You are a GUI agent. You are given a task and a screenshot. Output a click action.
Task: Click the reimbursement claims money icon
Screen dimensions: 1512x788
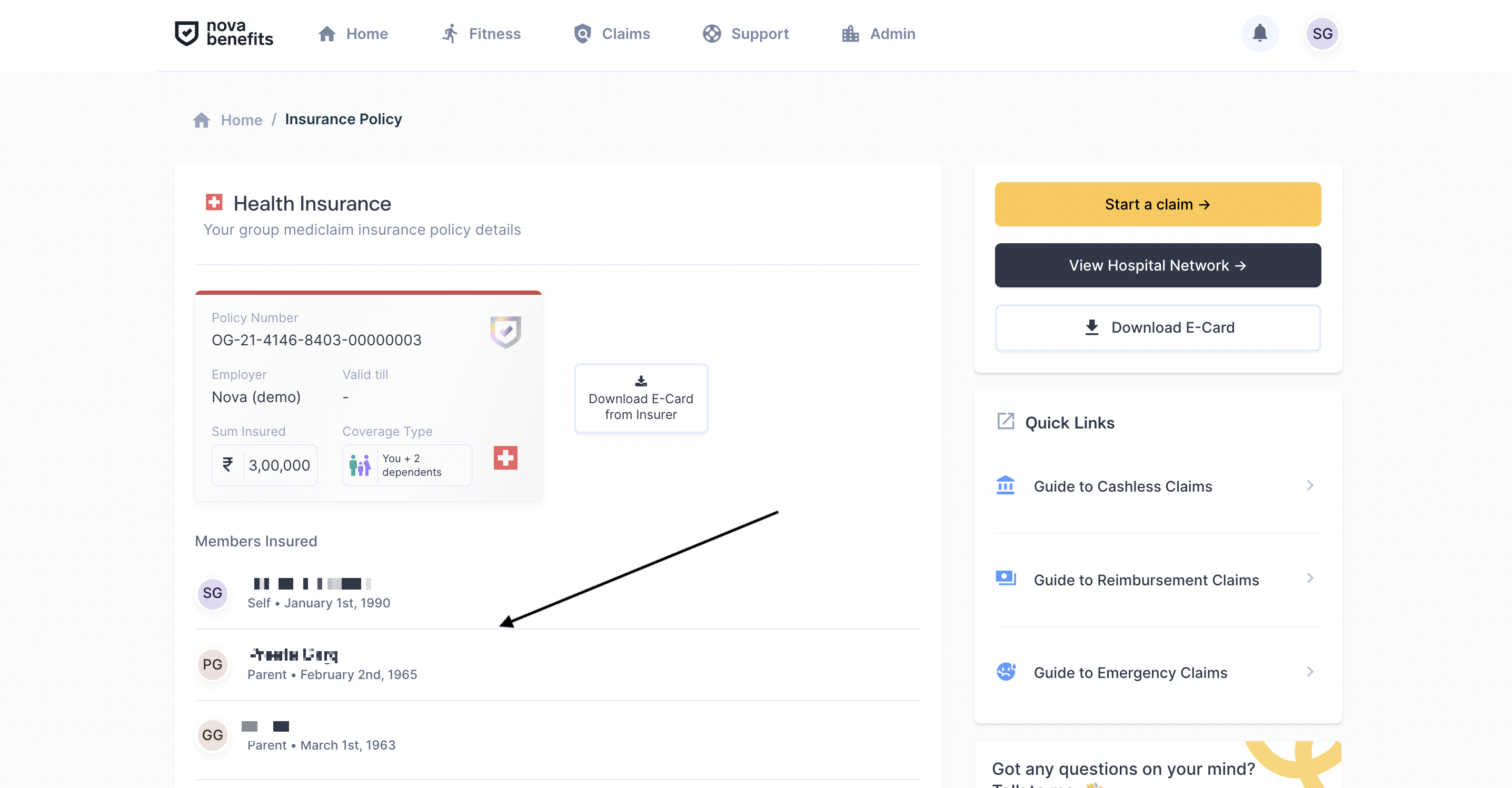pyautogui.click(x=1006, y=578)
